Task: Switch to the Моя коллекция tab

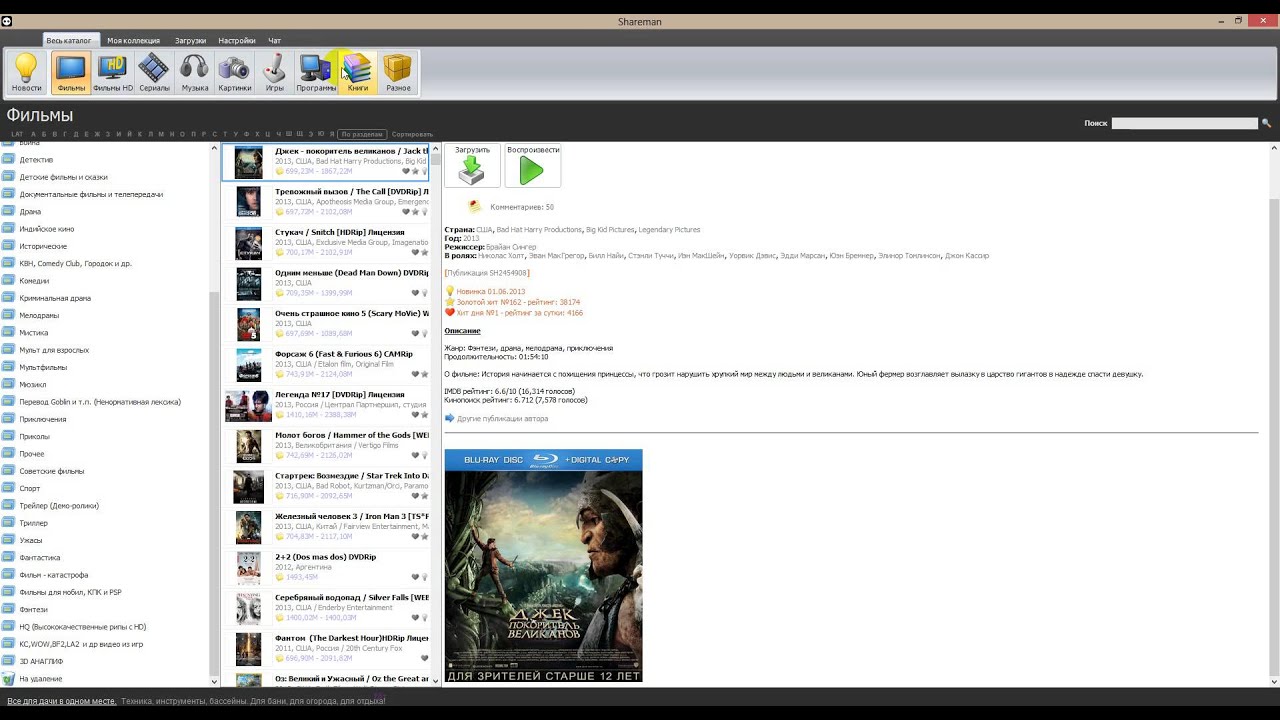Action: (133, 41)
